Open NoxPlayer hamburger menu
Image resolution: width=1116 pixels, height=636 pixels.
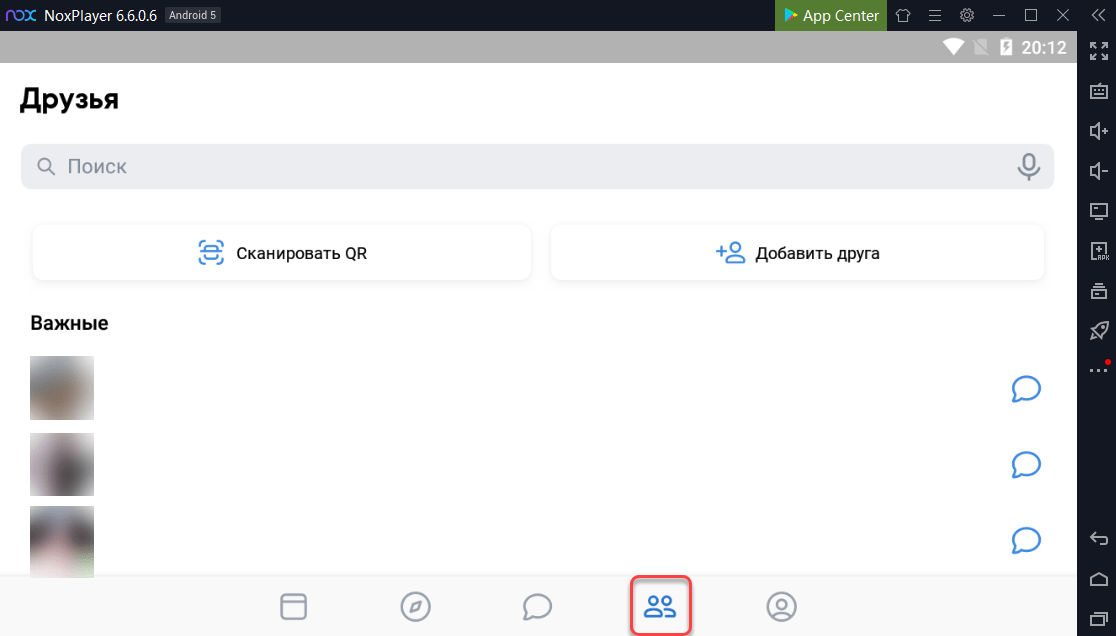pos(935,15)
